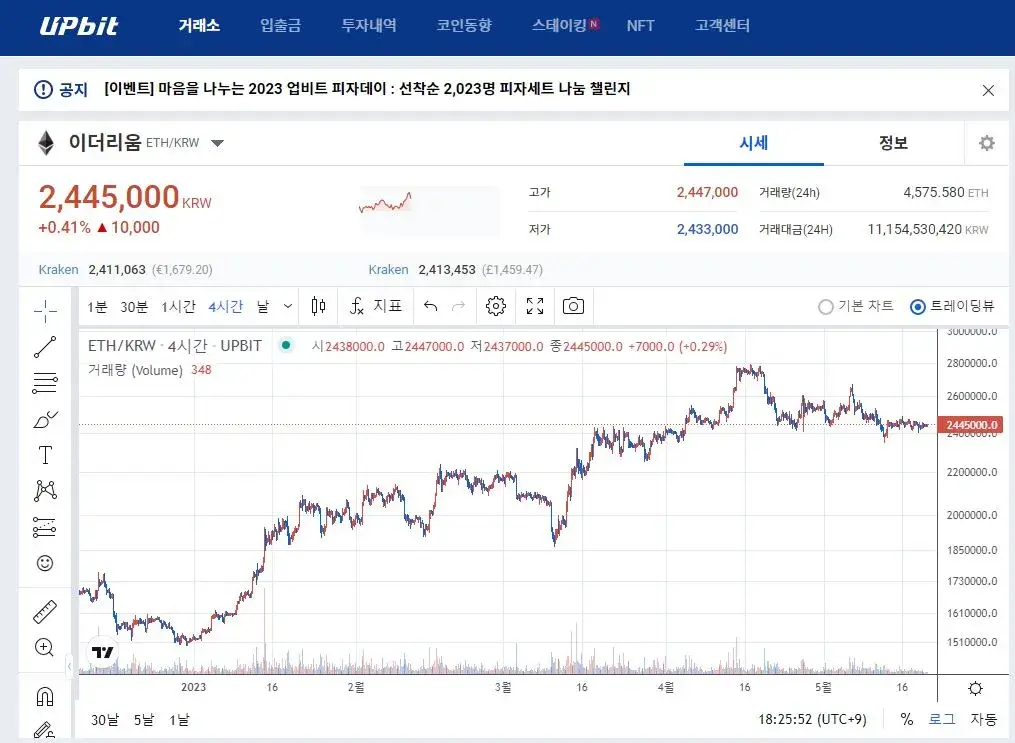Open the 코인동향 menu
This screenshot has width=1015, height=743.
pyautogui.click(x=464, y=25)
